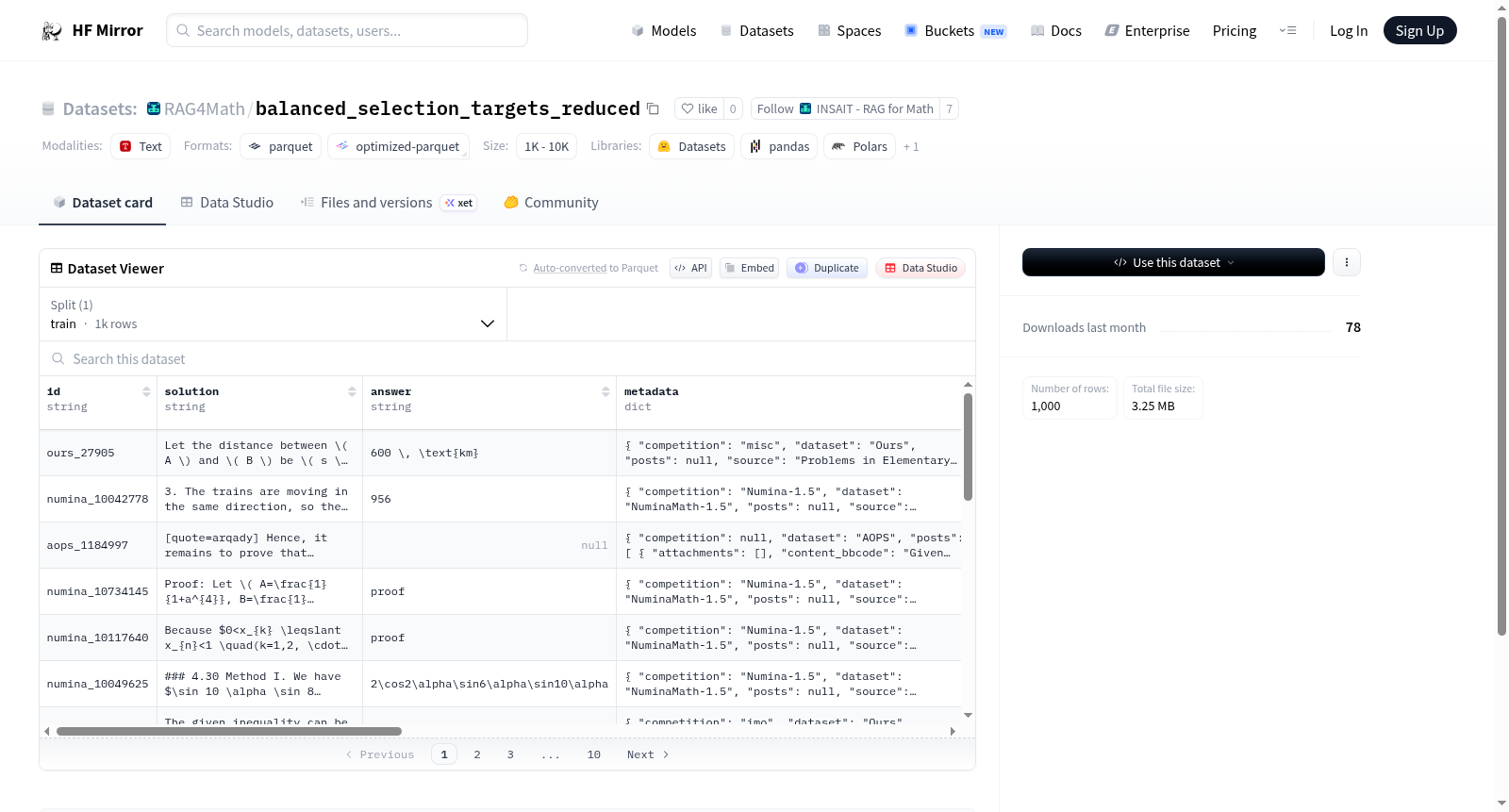Click Next page in pagination
This screenshot has height=812, width=1509.
click(648, 754)
